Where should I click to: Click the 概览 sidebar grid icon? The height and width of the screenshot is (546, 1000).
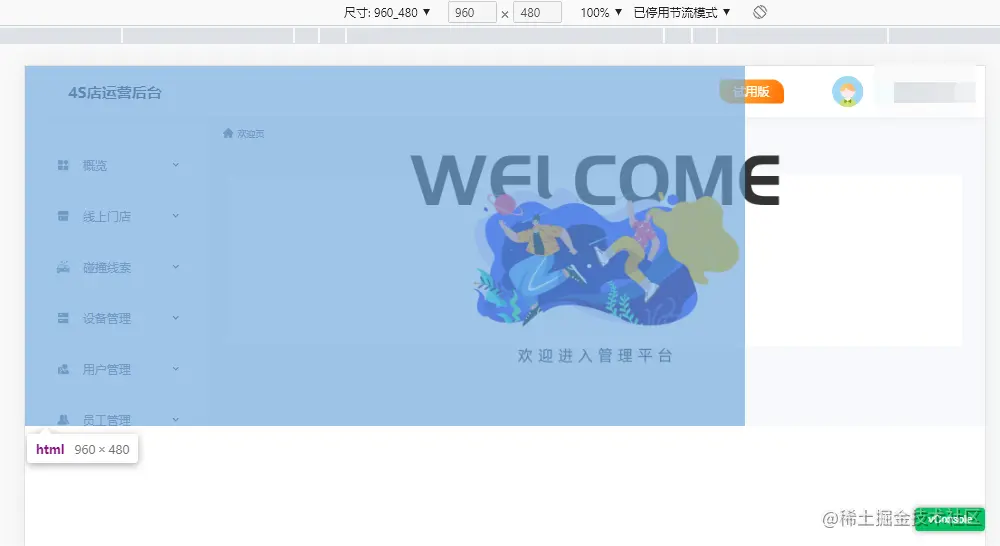click(63, 165)
